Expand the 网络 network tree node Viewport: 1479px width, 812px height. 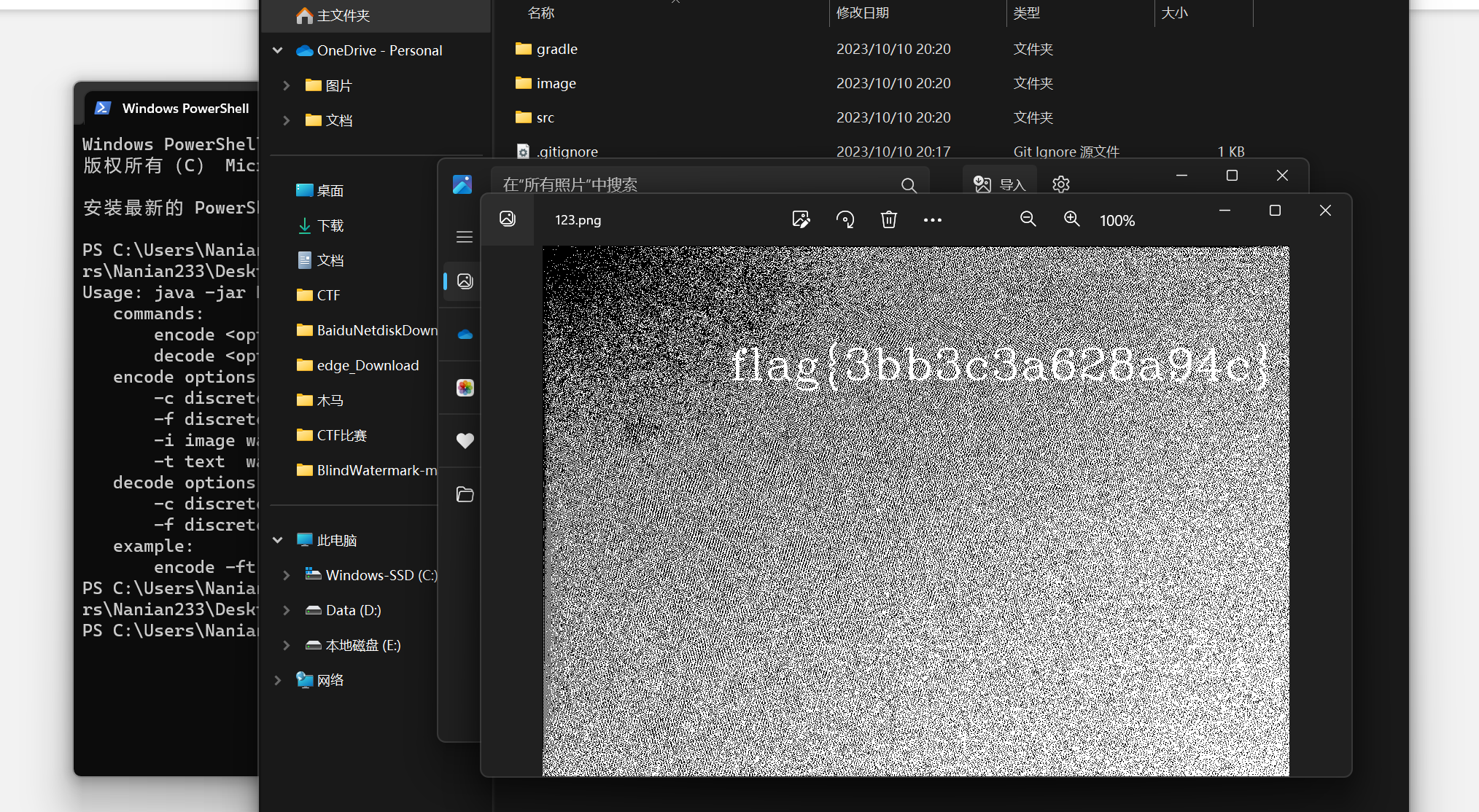(278, 680)
